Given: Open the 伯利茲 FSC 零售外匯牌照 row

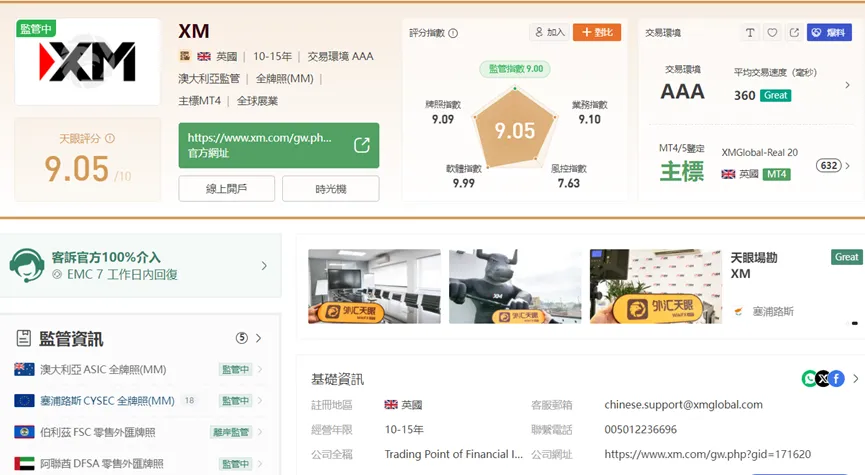Looking at the screenshot, I should 138,432.
